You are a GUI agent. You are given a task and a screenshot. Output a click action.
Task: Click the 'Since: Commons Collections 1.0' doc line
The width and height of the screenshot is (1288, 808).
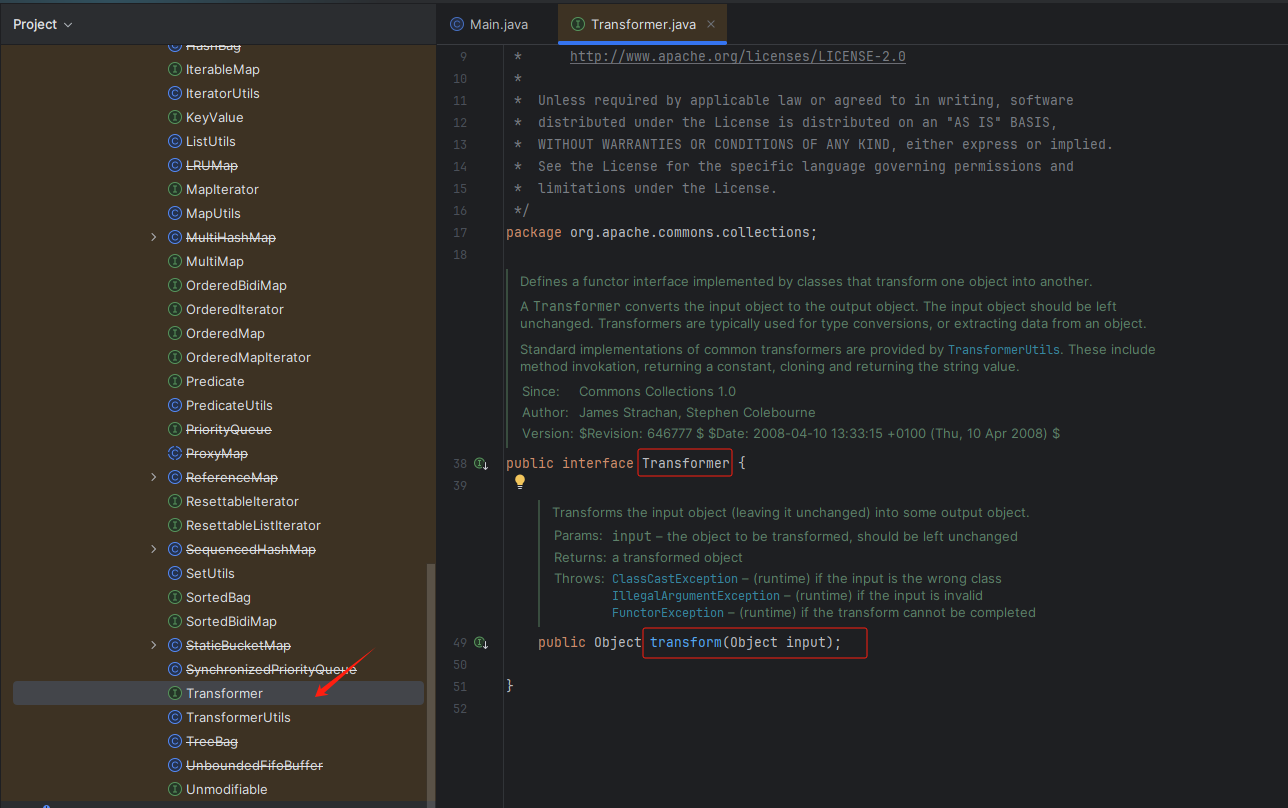pos(629,392)
